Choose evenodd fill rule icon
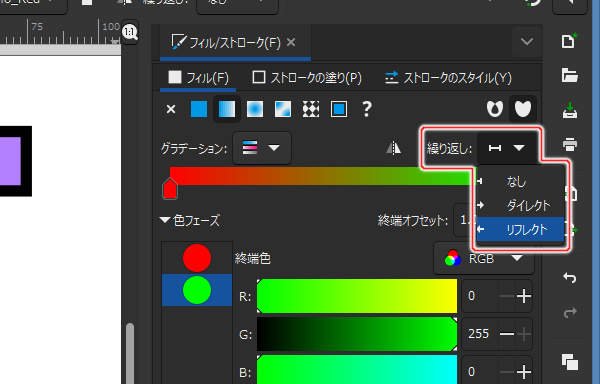Image resolution: width=600 pixels, height=384 pixels. (495, 109)
